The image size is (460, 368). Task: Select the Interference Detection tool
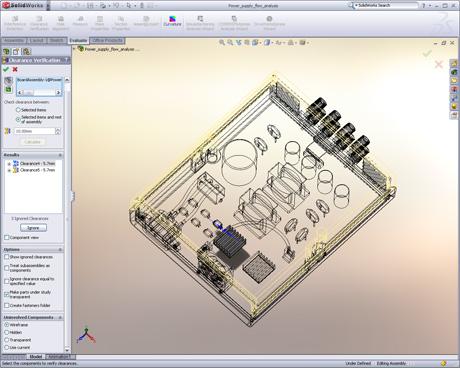tap(15, 23)
